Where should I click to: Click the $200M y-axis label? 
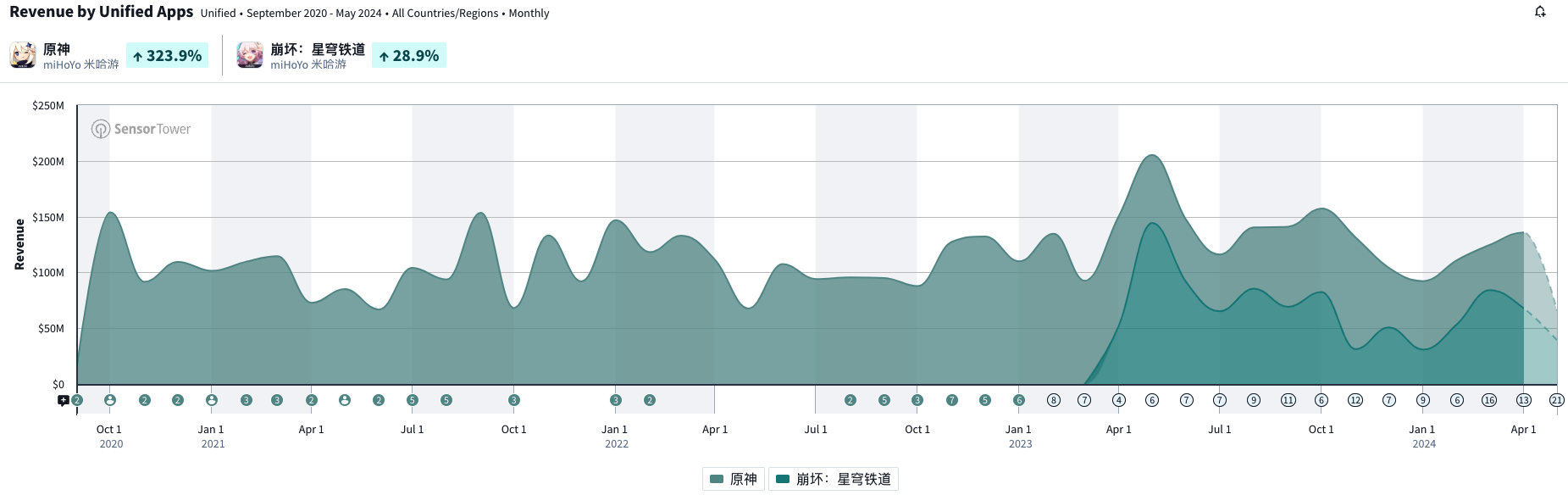[48, 162]
